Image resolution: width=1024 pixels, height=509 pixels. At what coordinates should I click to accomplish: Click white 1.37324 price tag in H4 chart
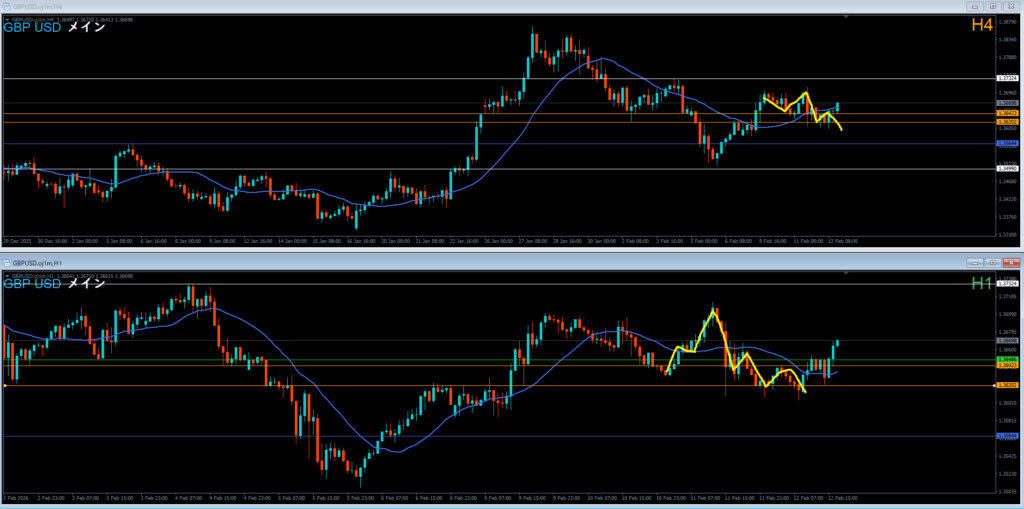(x=1006, y=78)
